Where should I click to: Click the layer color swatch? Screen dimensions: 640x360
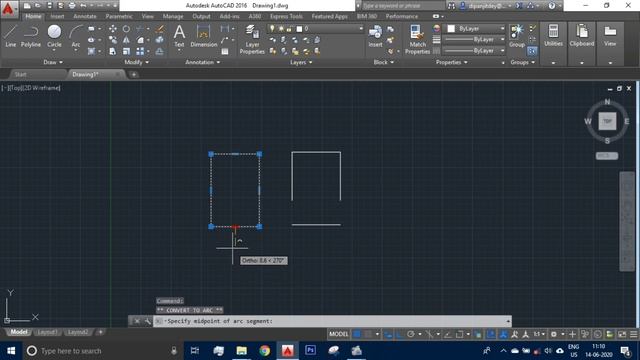pyautogui.click(x=299, y=29)
